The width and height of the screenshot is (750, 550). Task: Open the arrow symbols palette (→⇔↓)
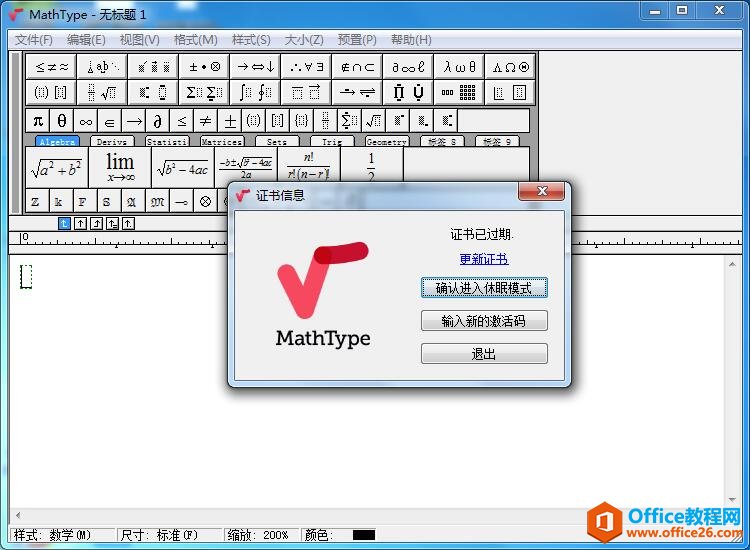[x=256, y=67]
